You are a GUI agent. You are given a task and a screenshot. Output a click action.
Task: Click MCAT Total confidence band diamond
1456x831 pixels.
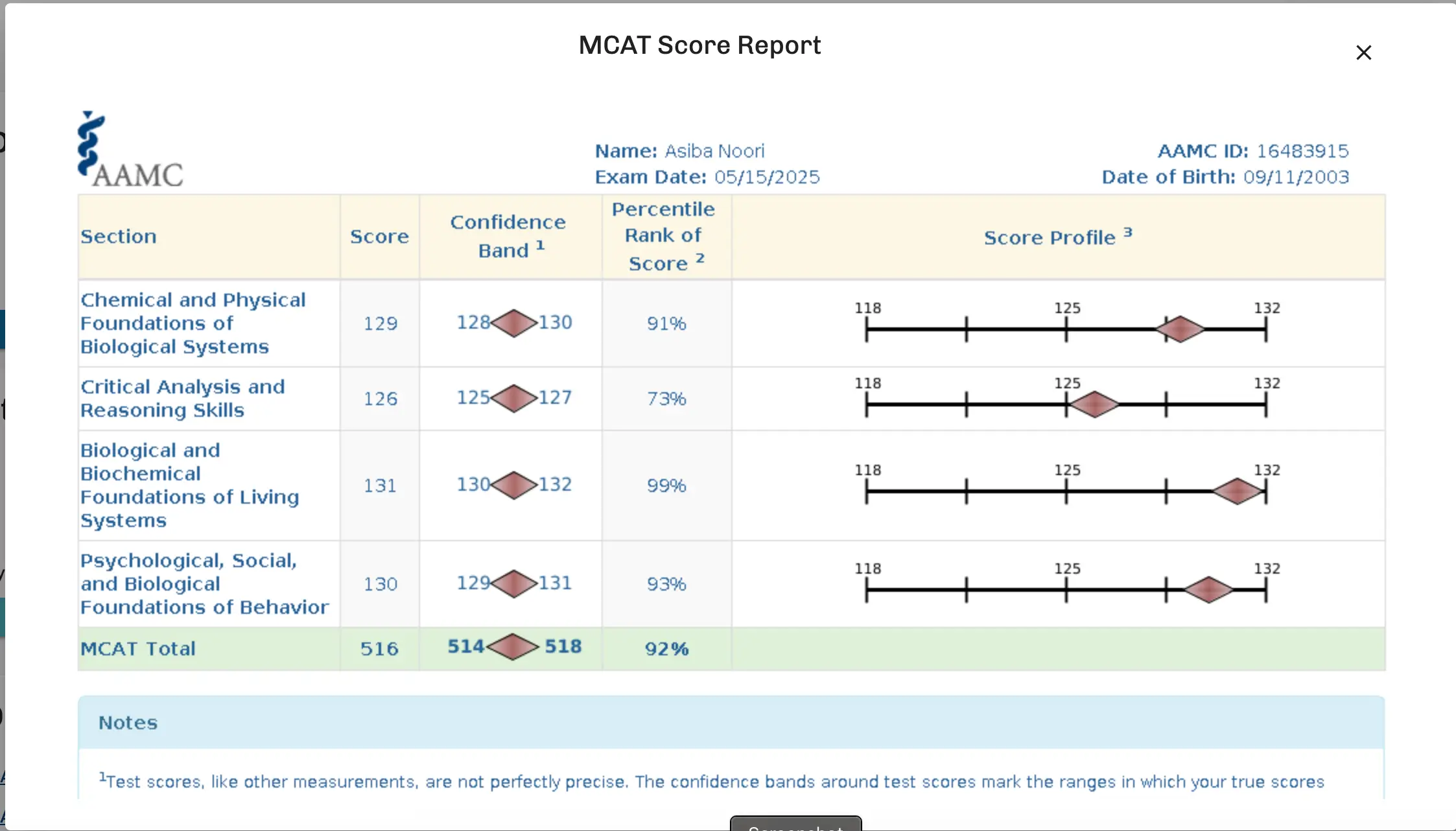[x=512, y=647]
